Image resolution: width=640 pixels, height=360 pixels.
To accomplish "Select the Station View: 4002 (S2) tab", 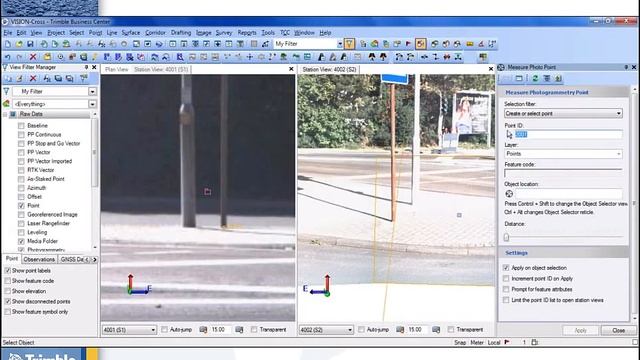I will point(329,69).
